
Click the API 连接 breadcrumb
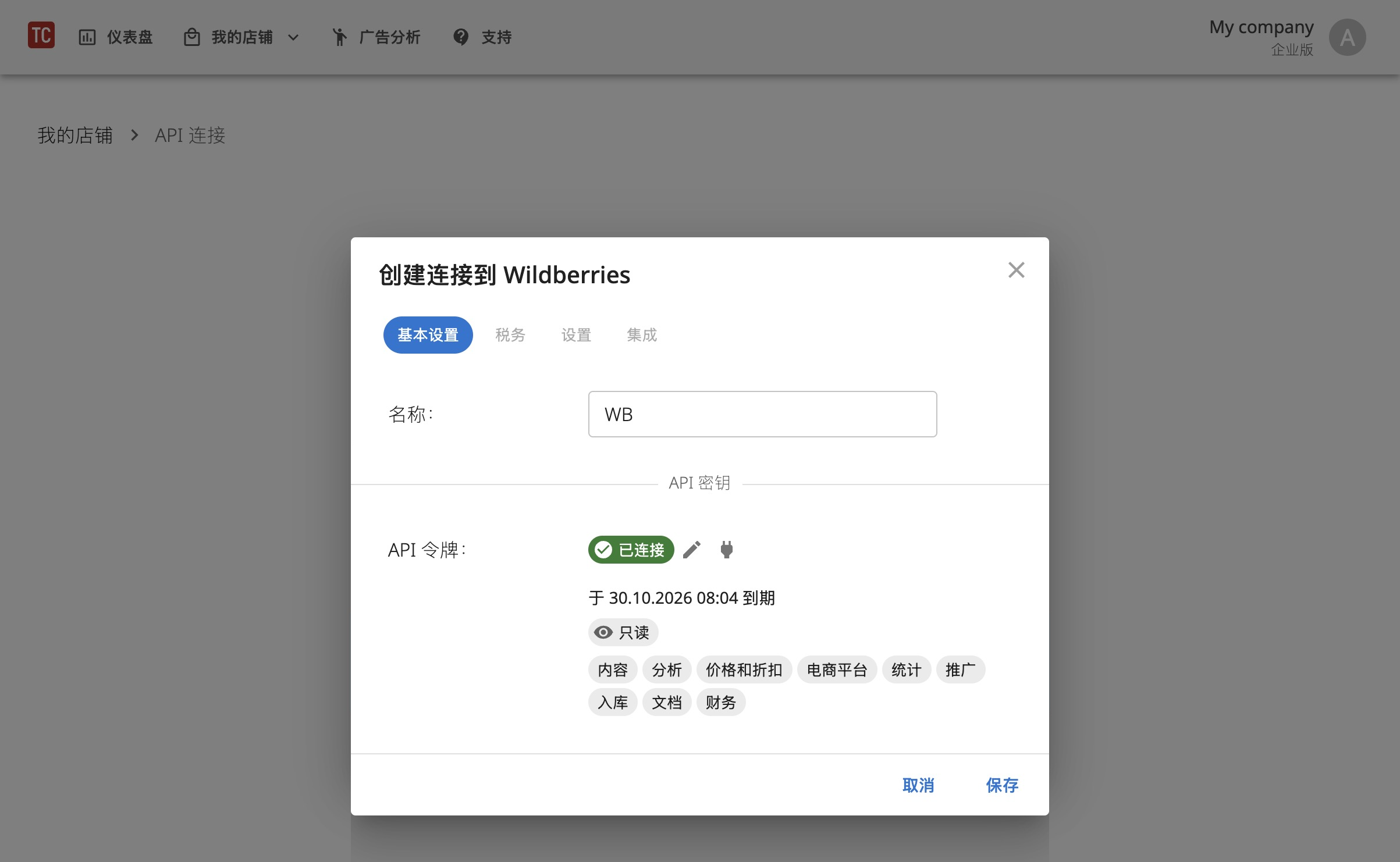(190, 136)
